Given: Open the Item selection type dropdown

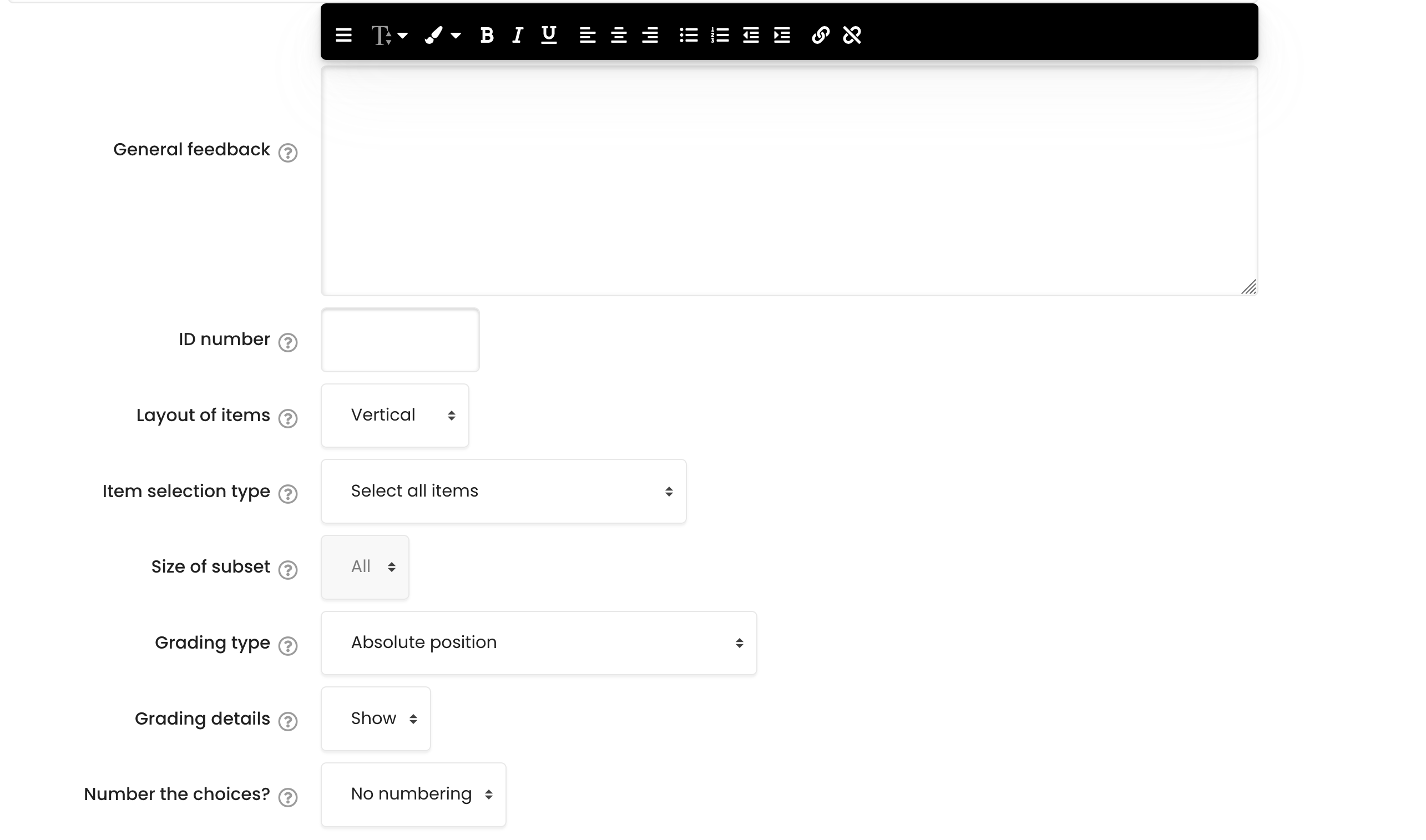Looking at the screenshot, I should coord(503,491).
